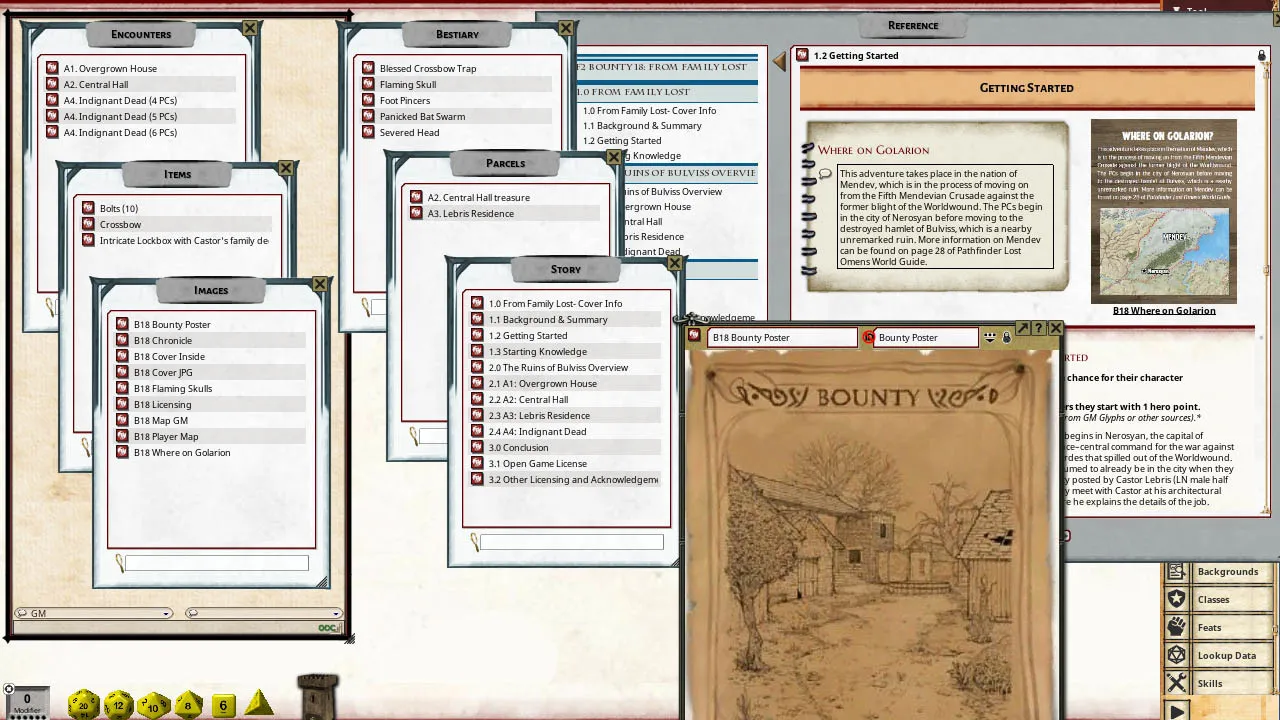1280x720 pixels.
Task: Open 1.0 From Family Lost- Cover Info story
Action: pyautogui.click(x=555, y=304)
